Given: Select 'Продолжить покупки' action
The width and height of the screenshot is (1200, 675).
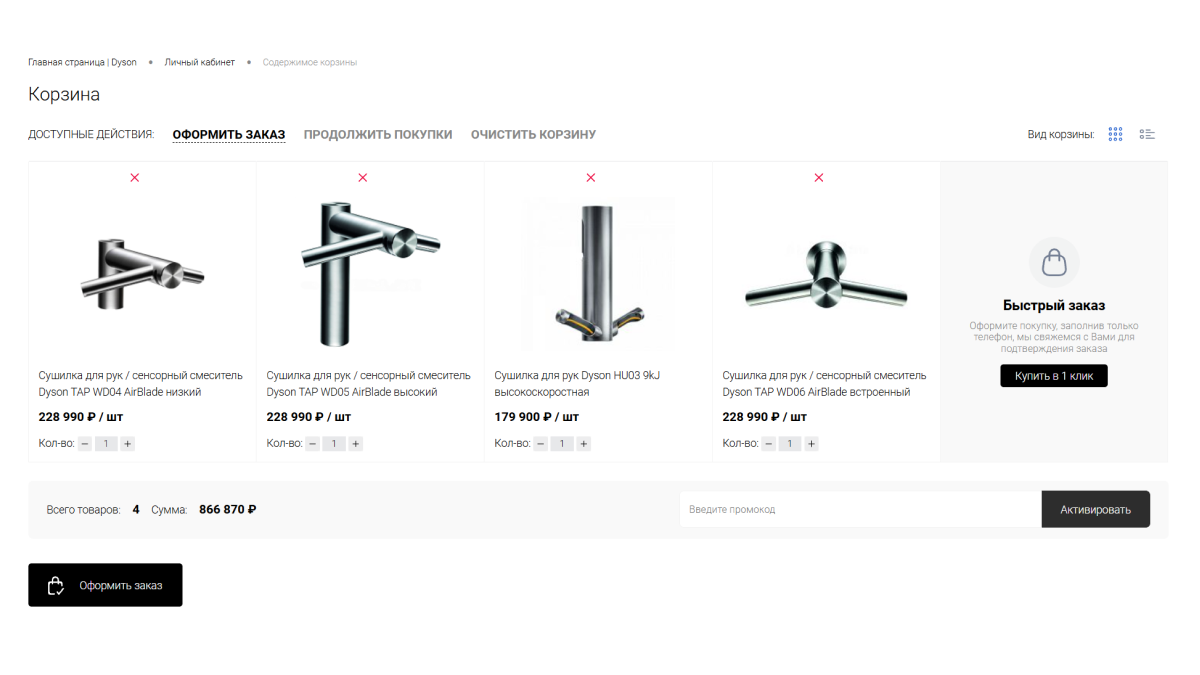Looking at the screenshot, I should (378, 135).
